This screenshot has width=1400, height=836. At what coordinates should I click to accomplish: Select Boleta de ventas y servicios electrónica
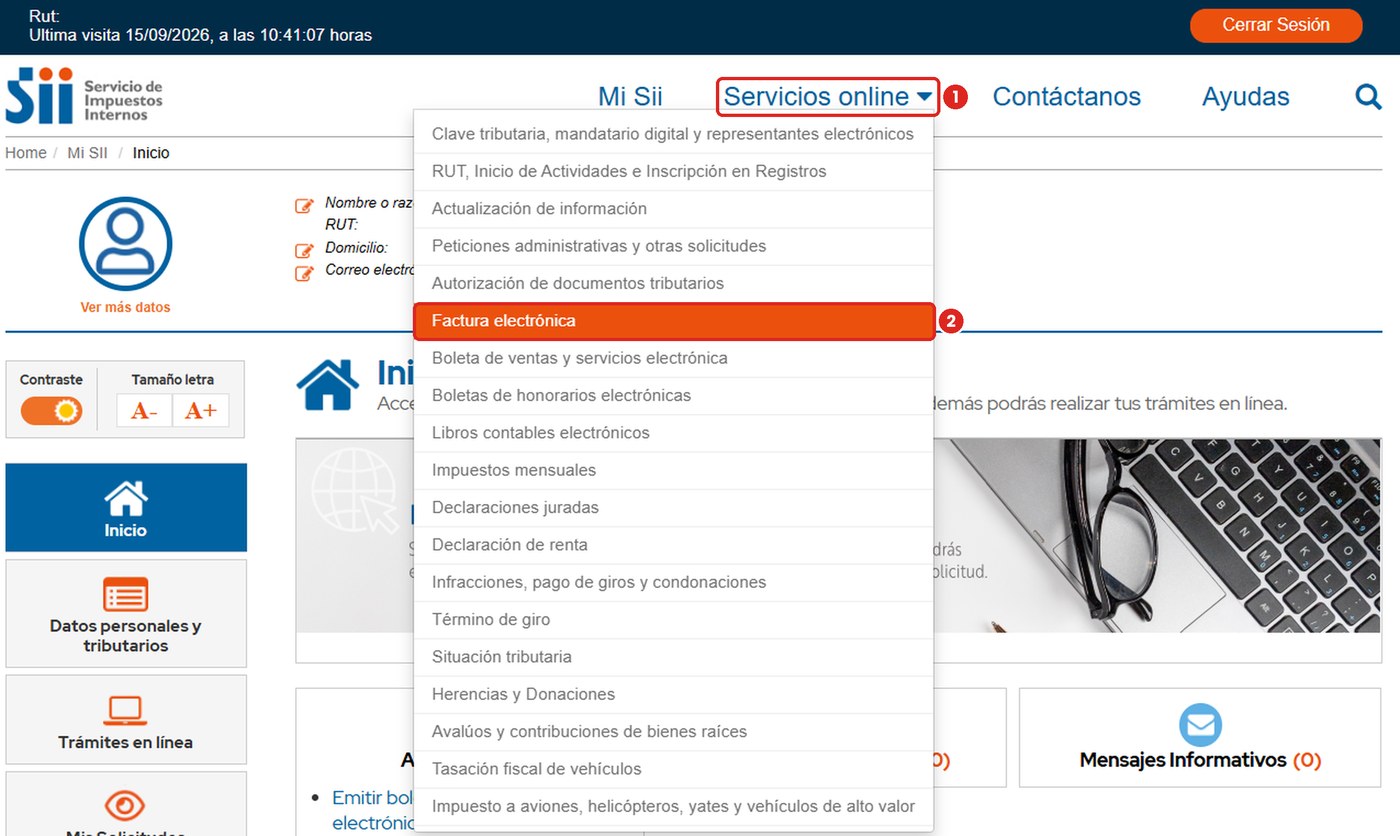coord(674,358)
